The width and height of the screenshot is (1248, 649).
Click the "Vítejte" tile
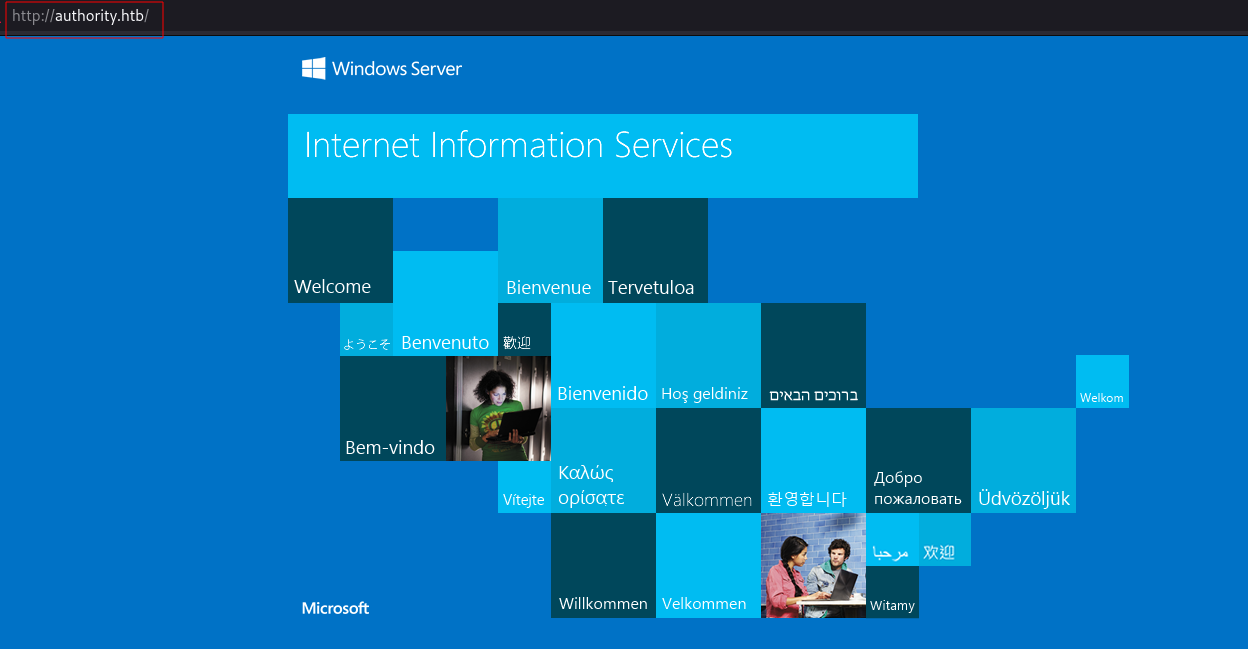point(524,487)
